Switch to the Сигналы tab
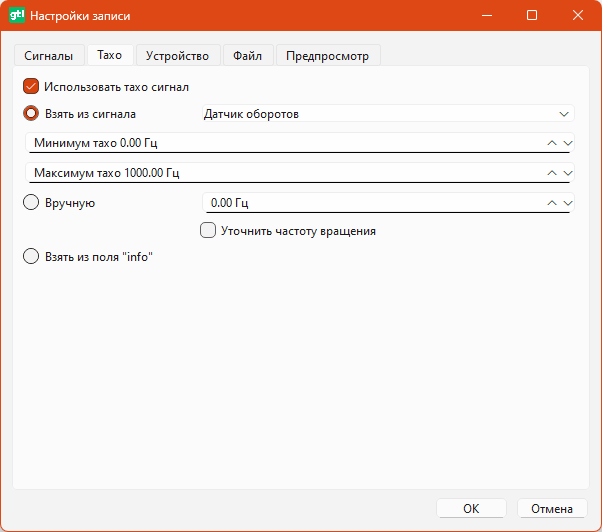Viewport: 602px width, 532px height. [x=49, y=56]
